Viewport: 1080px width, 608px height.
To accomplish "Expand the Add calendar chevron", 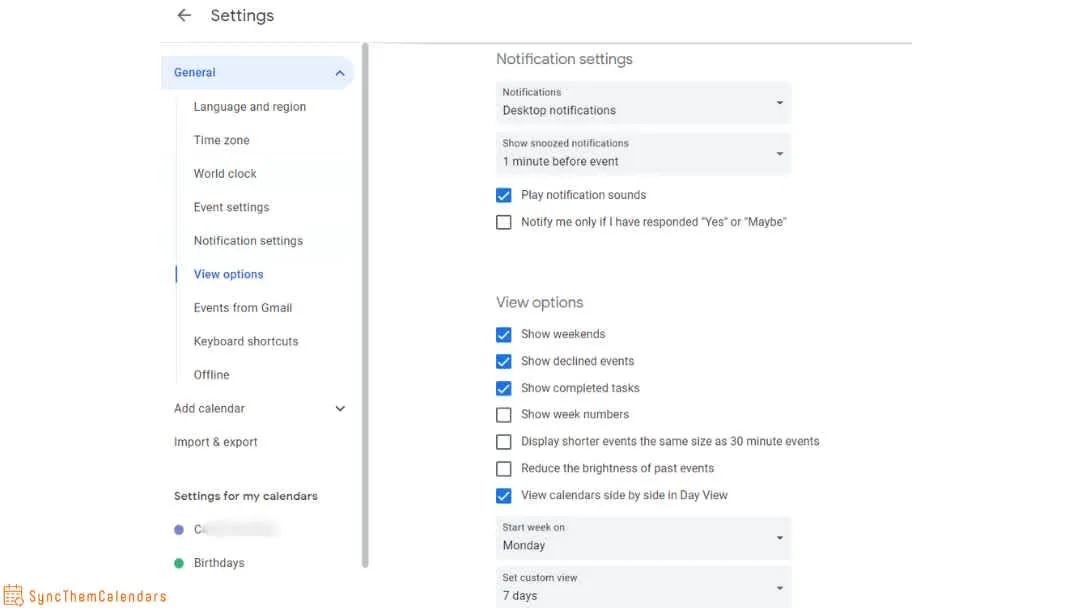I will [340, 408].
